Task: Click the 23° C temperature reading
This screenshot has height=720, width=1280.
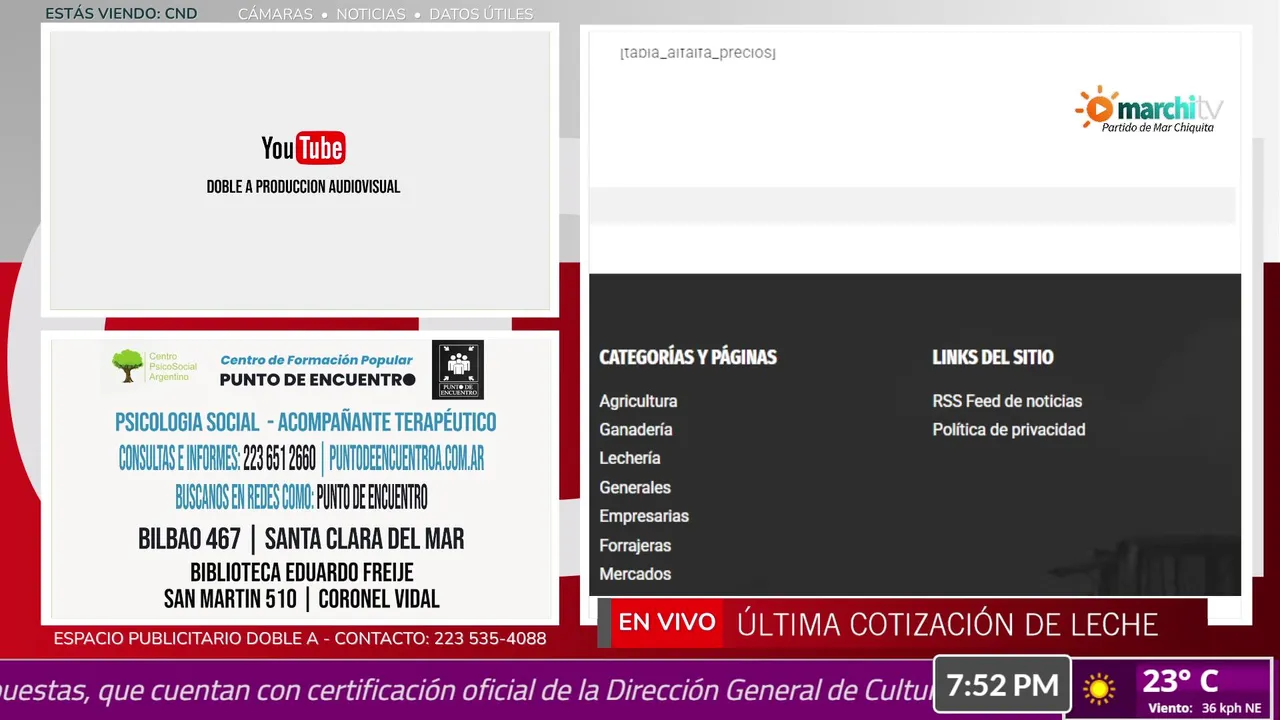Action: 1180,682
